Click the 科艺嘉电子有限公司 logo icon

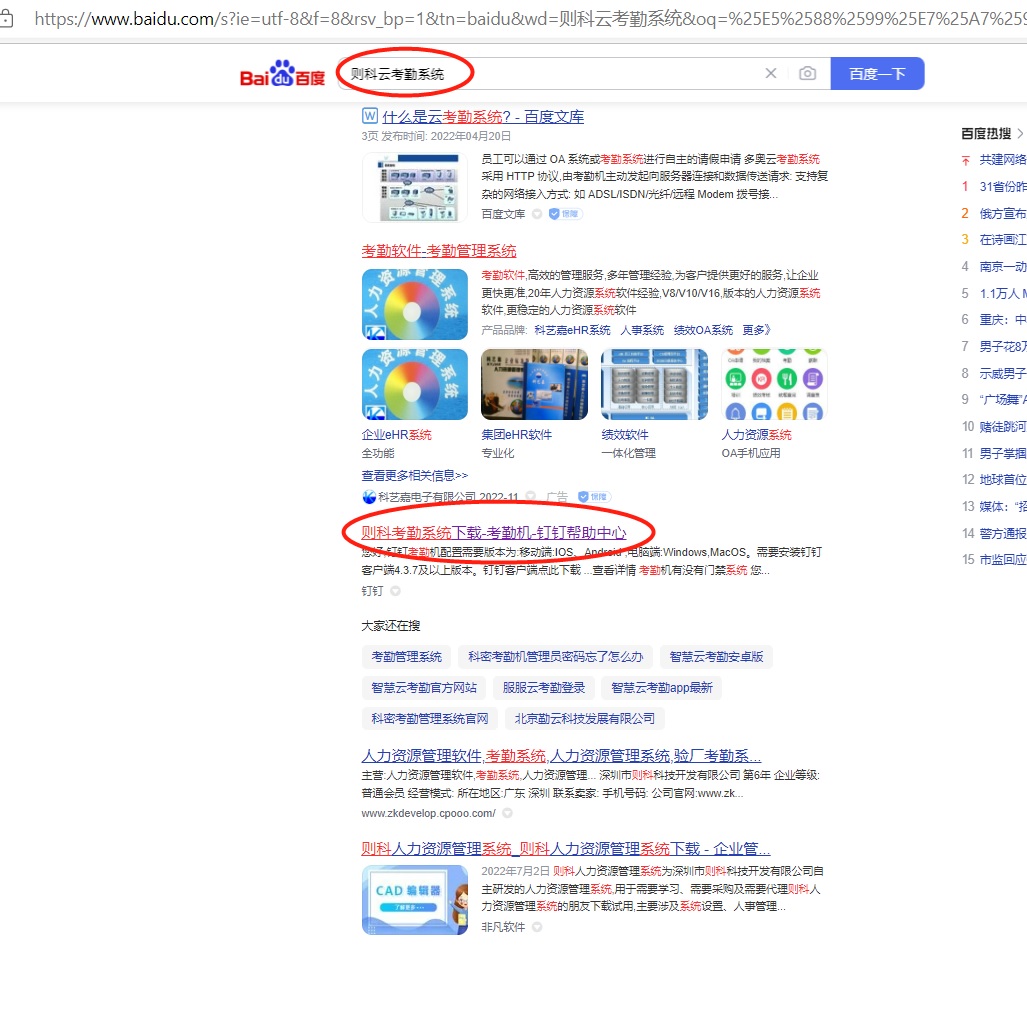(x=369, y=497)
